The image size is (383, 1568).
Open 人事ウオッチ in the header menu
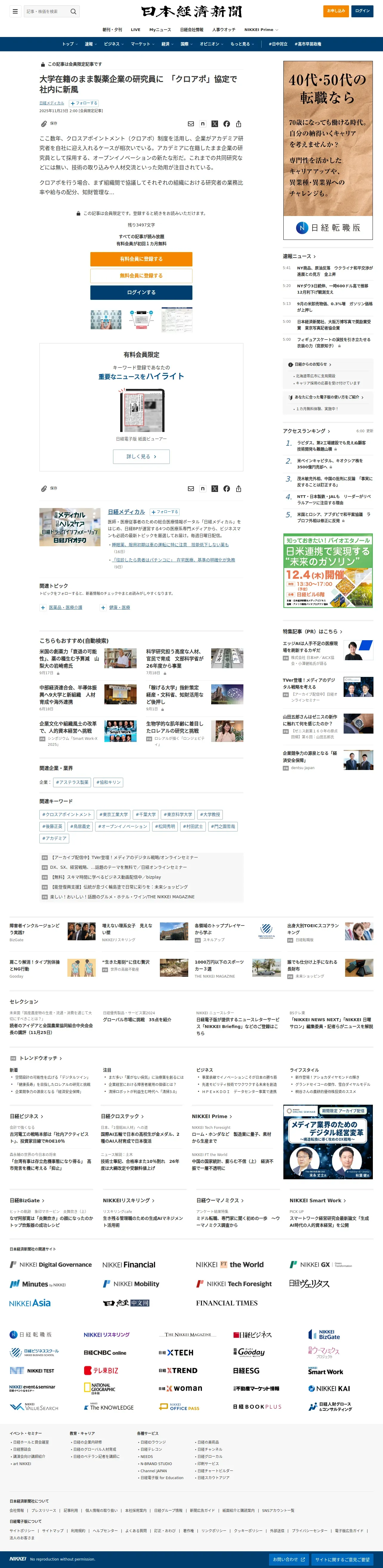223,29
